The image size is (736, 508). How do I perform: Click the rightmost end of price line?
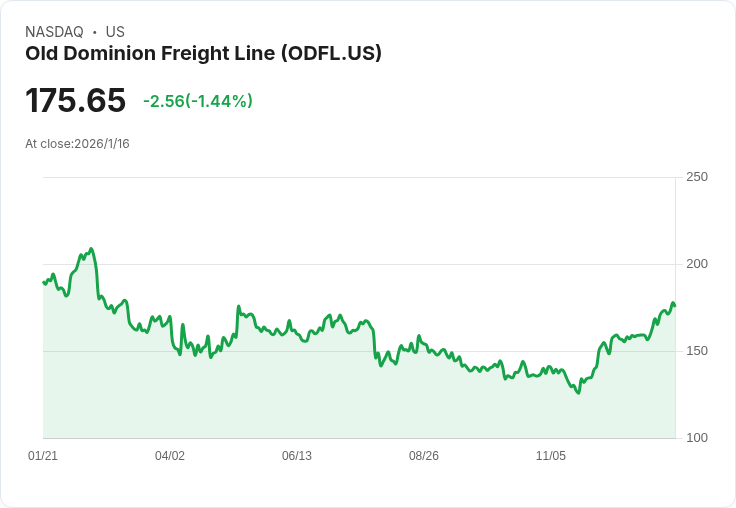675,305
